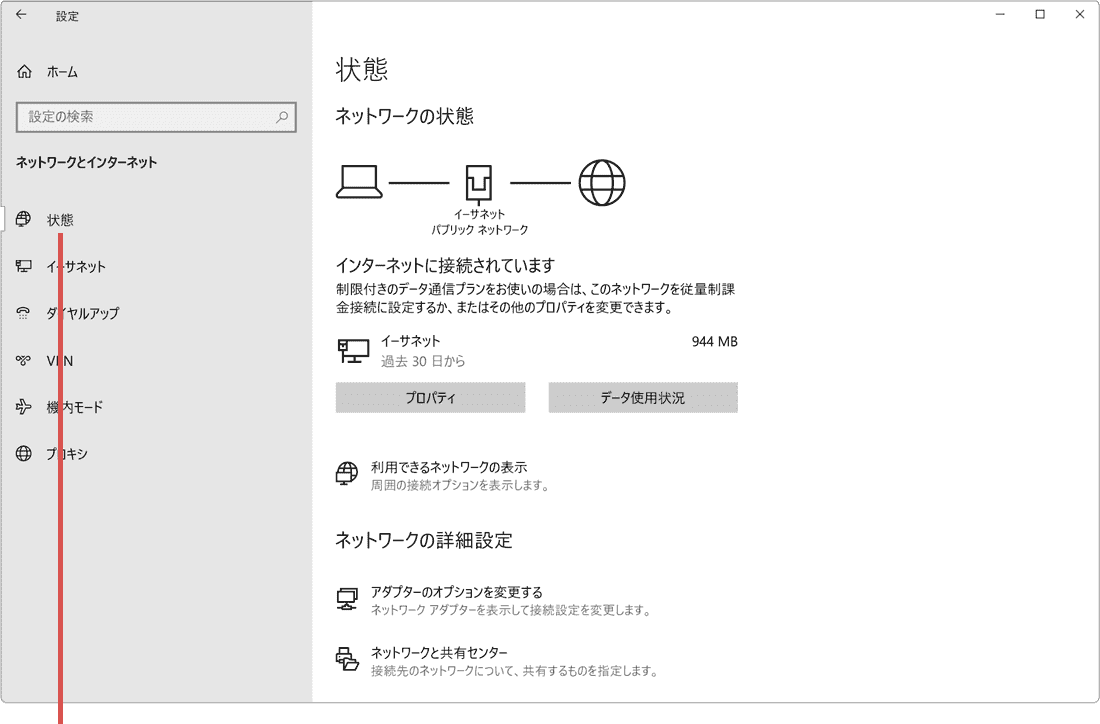
Task: Click the 設定の検索 search field
Action: coord(156,117)
